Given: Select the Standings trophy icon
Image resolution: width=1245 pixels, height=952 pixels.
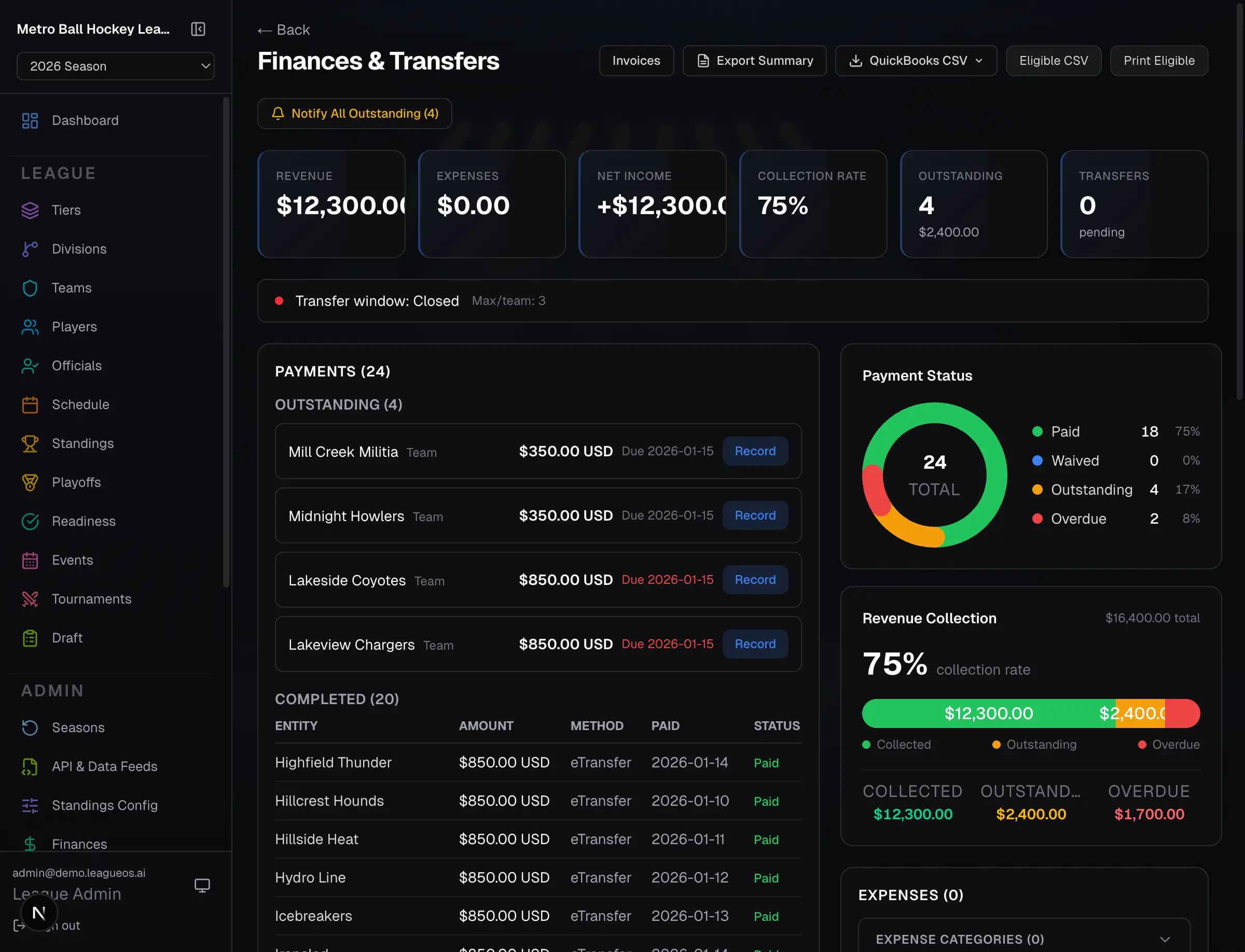Looking at the screenshot, I should (30, 443).
